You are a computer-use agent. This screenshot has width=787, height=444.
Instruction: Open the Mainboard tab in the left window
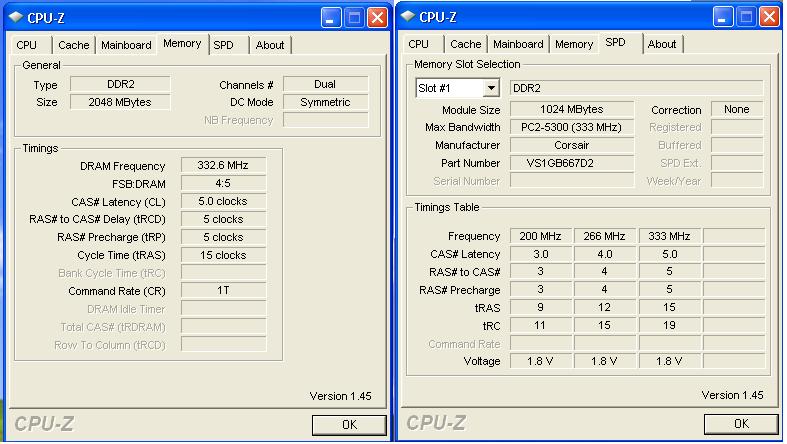[x=127, y=45]
